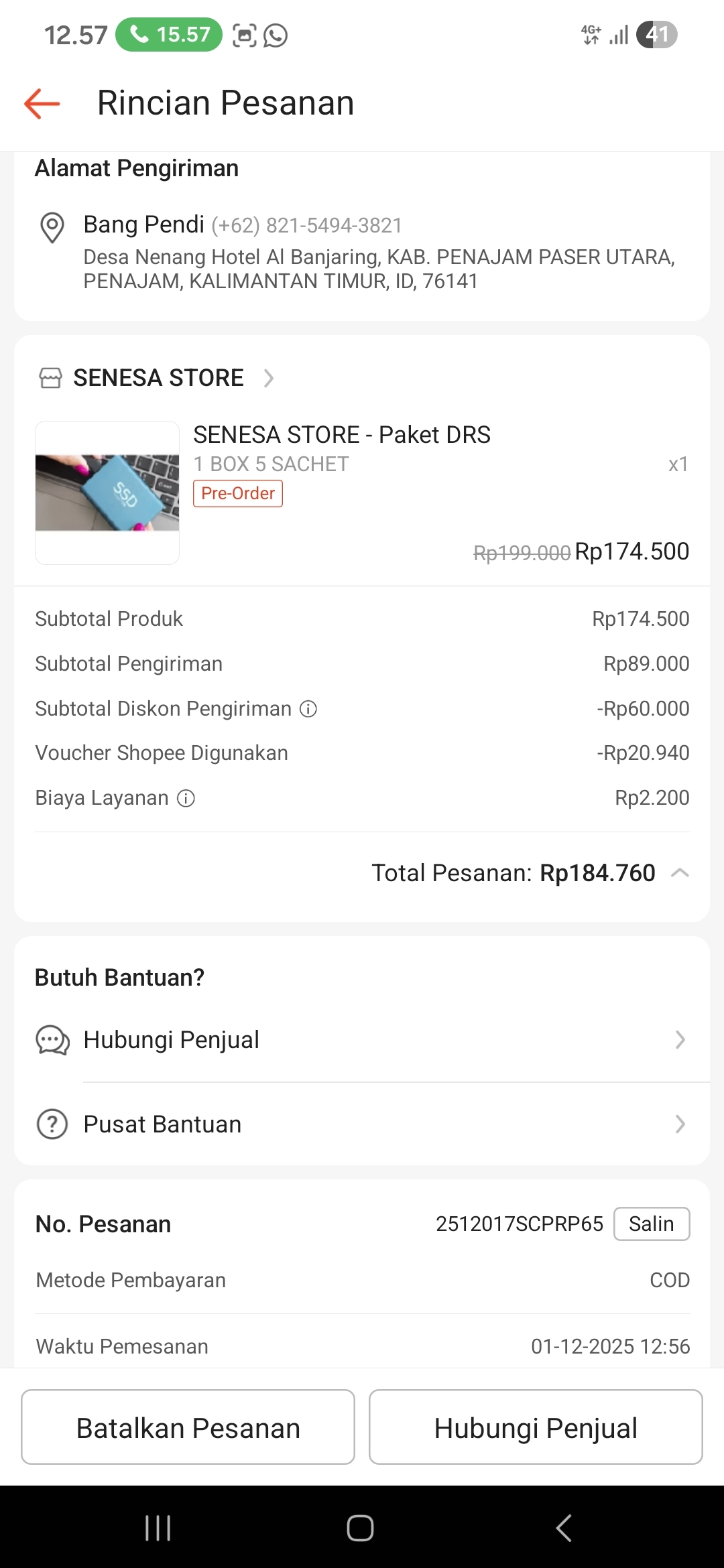Tap the back arrow in header
The image size is (724, 1568).
pos(42,104)
